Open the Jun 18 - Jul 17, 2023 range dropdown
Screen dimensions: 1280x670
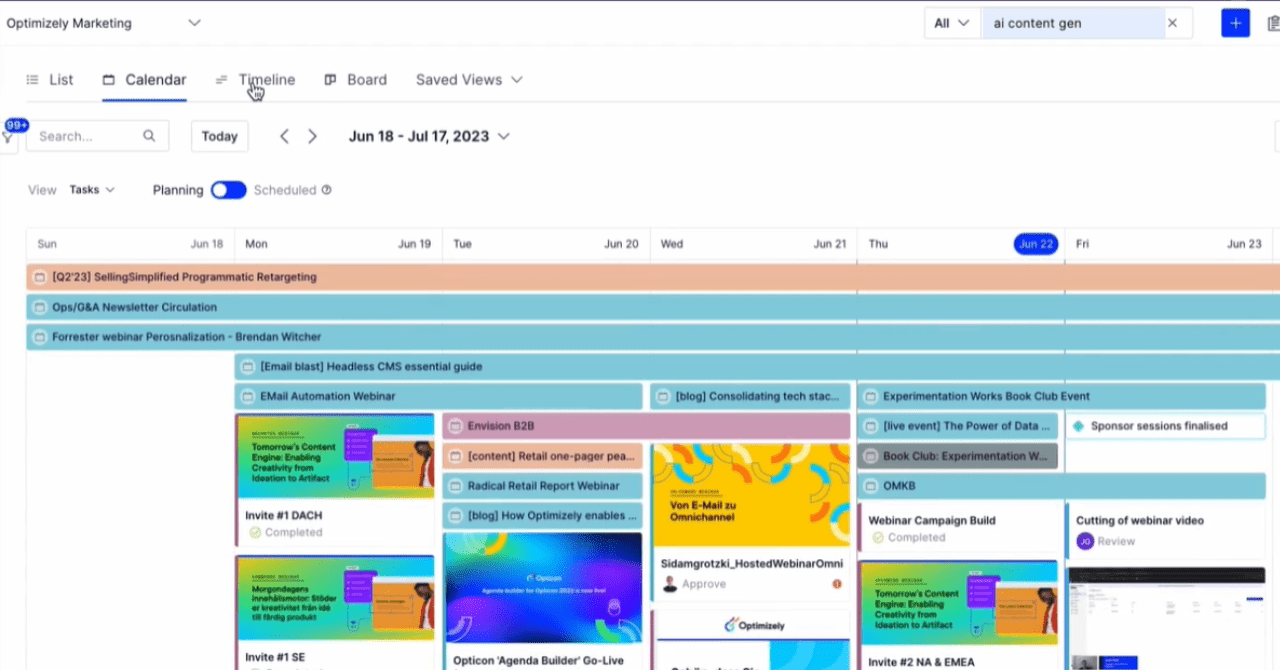click(429, 136)
